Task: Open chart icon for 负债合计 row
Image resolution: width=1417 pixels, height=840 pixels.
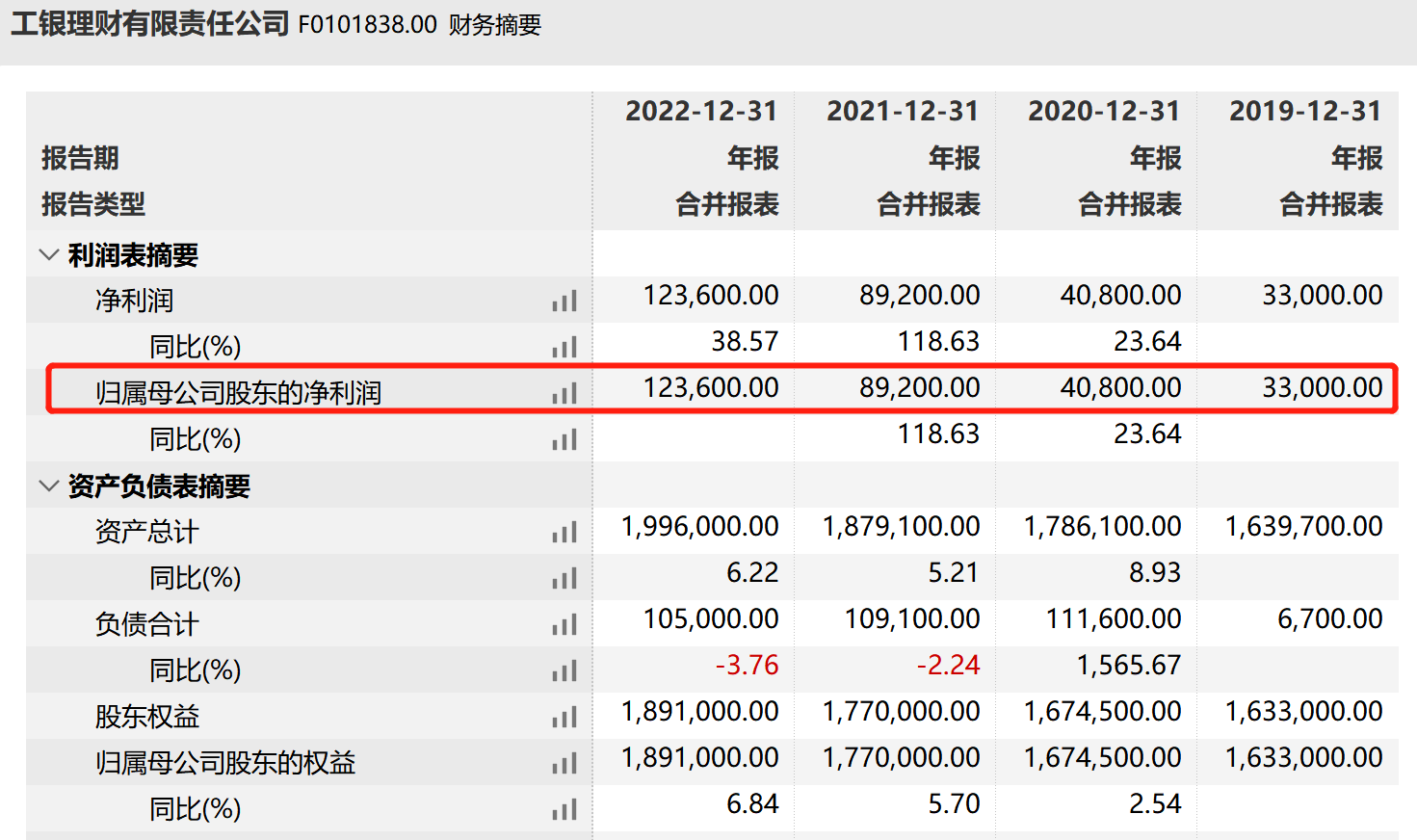Action: tap(564, 624)
